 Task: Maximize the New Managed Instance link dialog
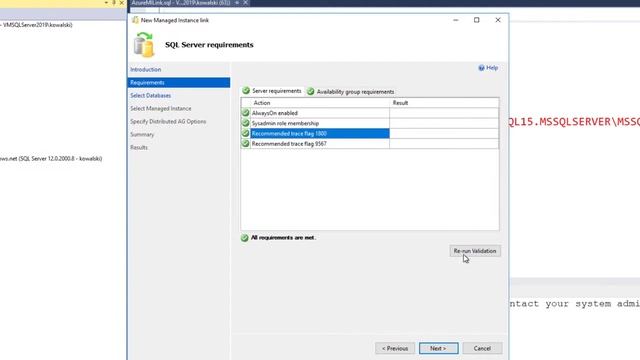476,20
